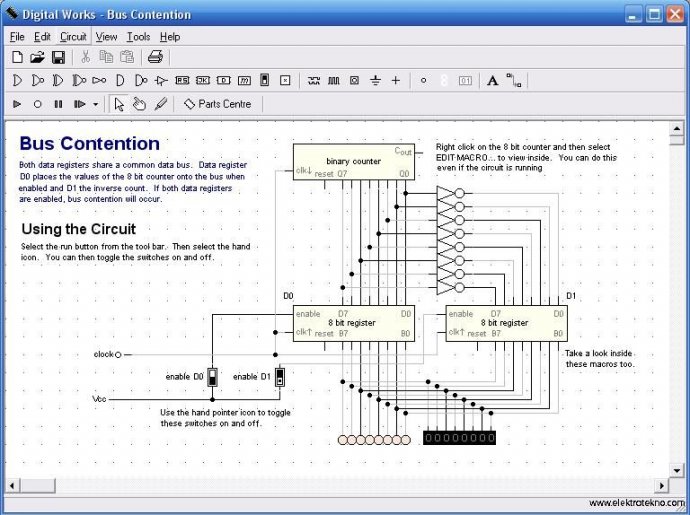
Task: Open the Parts Centre
Action: [218, 104]
